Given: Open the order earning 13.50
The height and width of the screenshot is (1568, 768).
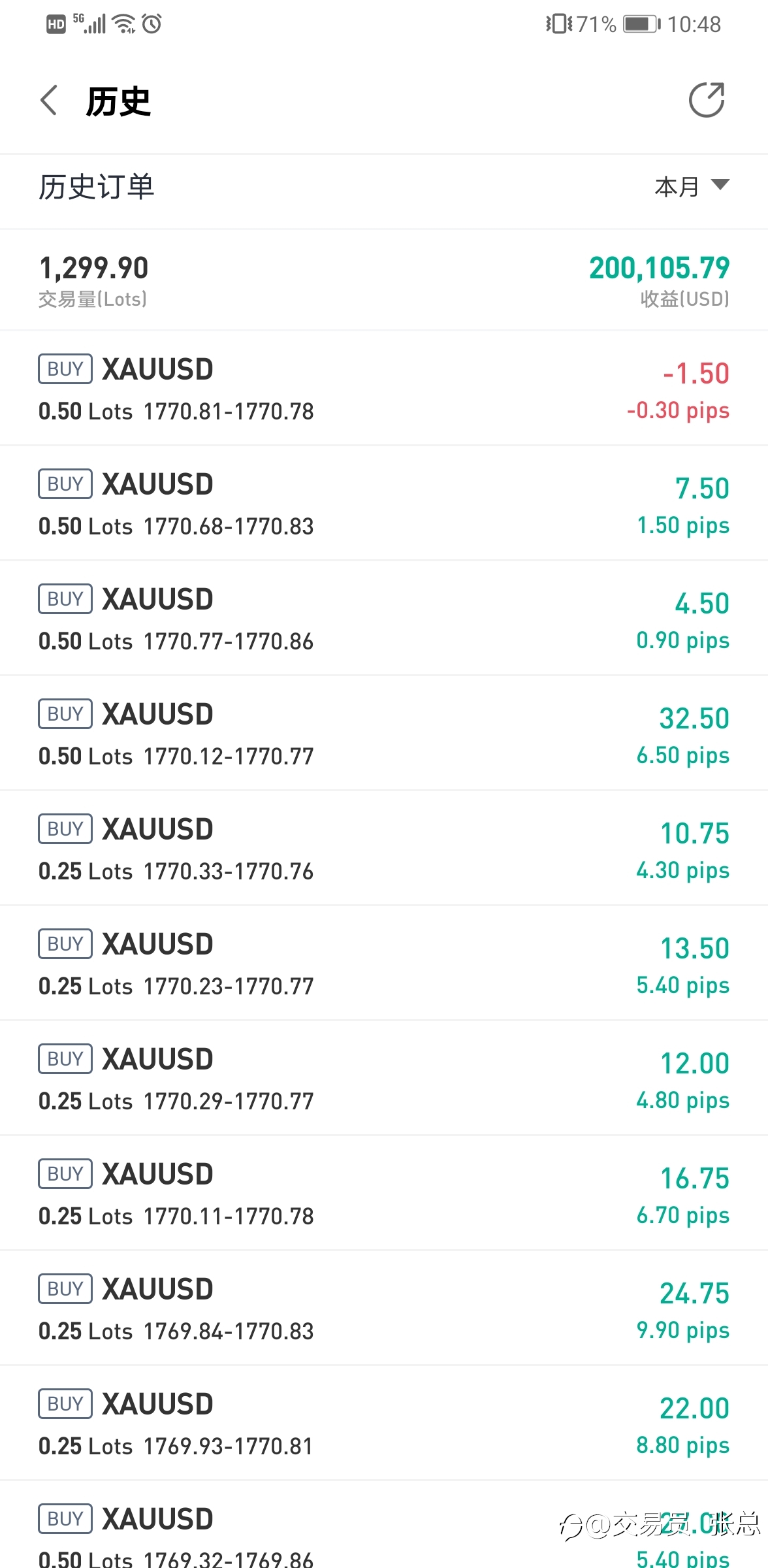Looking at the screenshot, I should click(384, 964).
